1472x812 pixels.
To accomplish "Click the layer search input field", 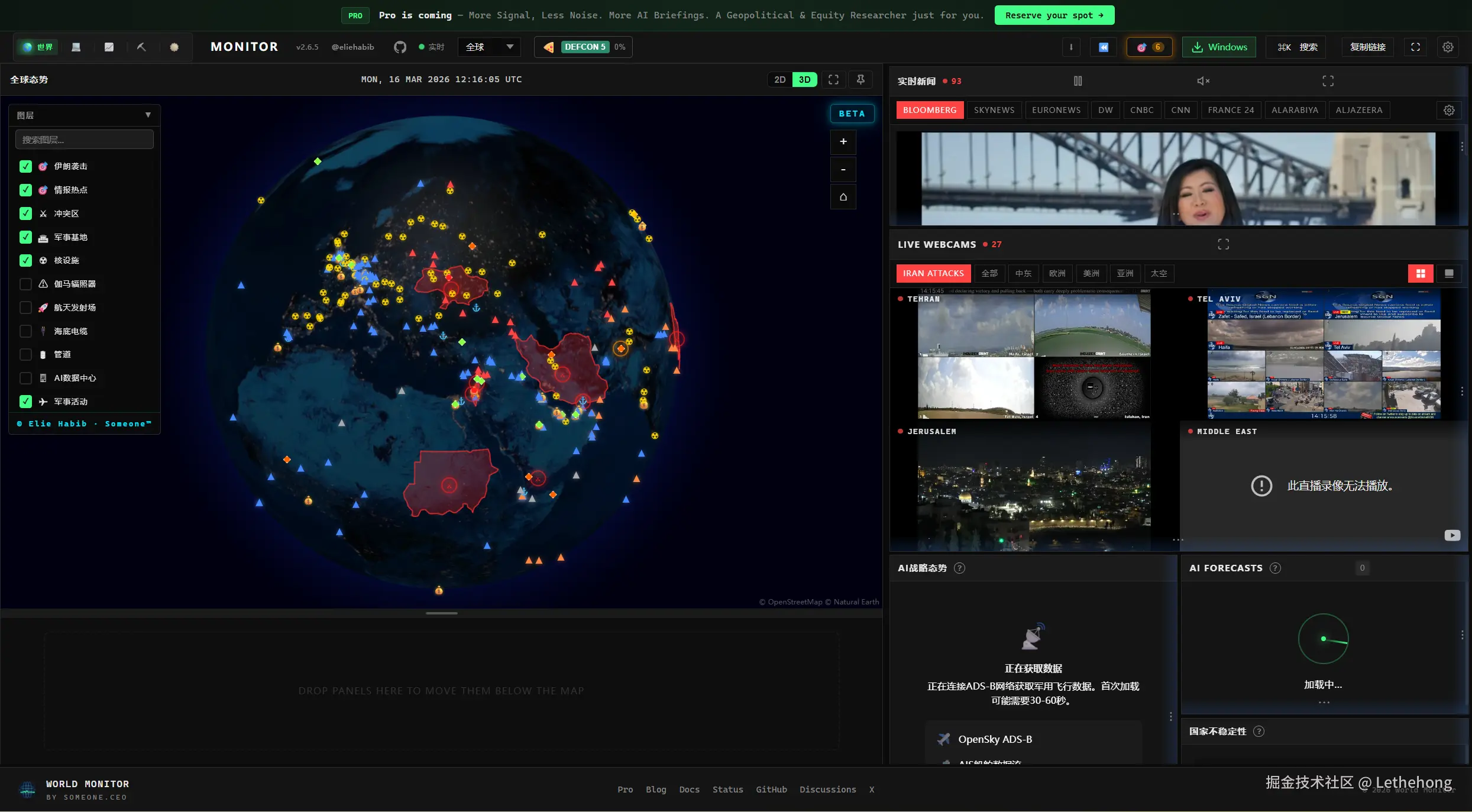I will click(85, 140).
